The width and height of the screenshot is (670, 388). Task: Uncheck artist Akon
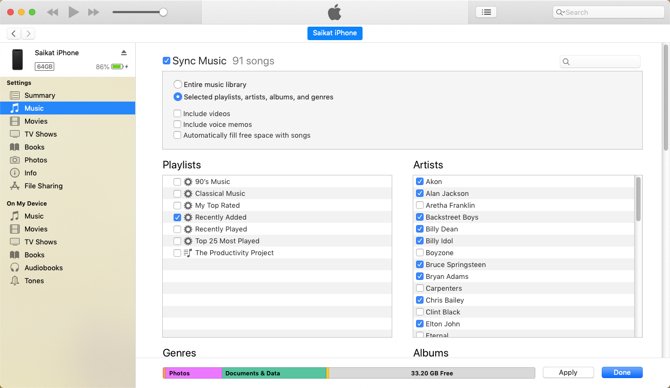[420, 182]
